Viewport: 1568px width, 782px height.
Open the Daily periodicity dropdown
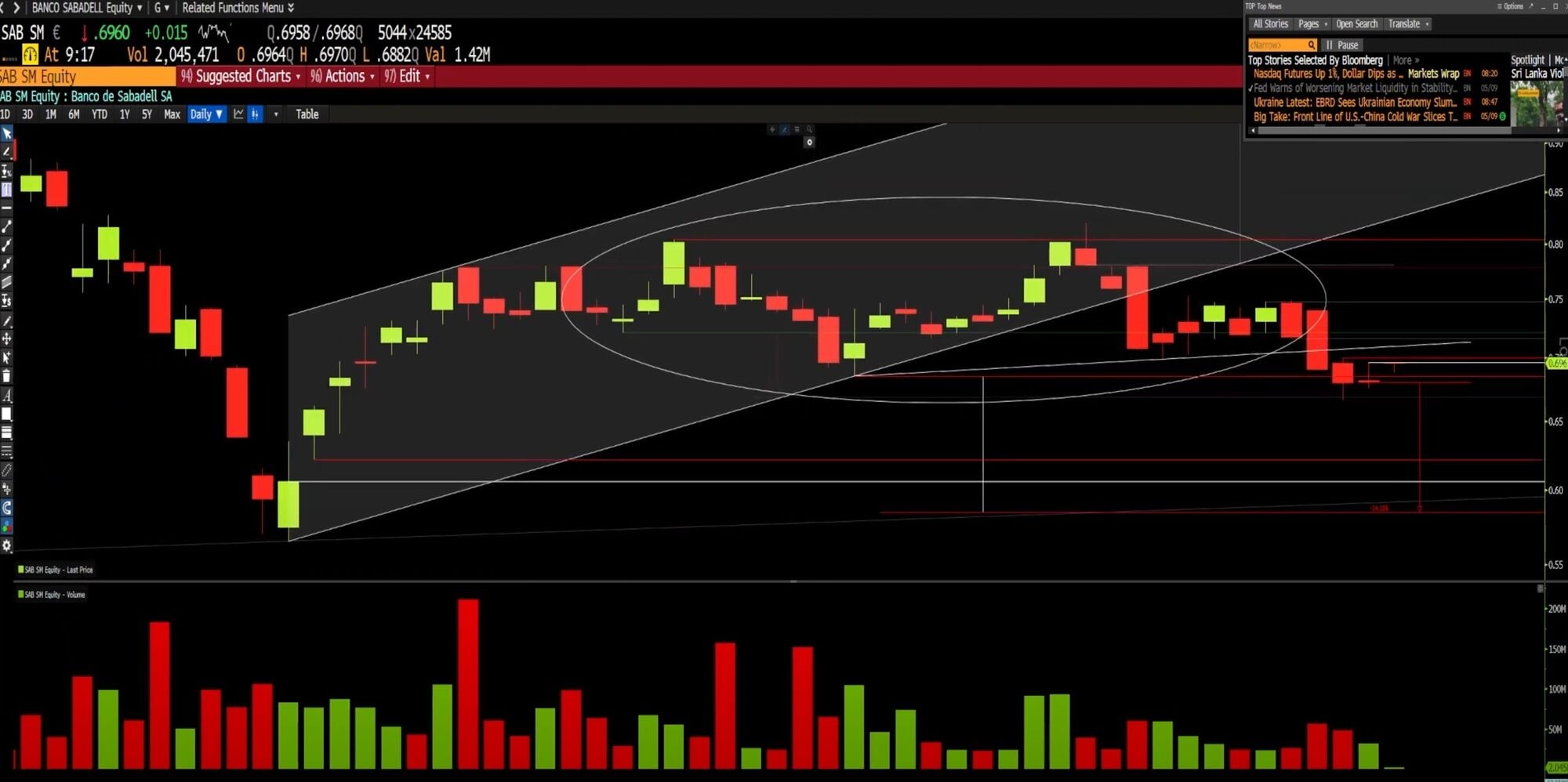pyautogui.click(x=206, y=114)
